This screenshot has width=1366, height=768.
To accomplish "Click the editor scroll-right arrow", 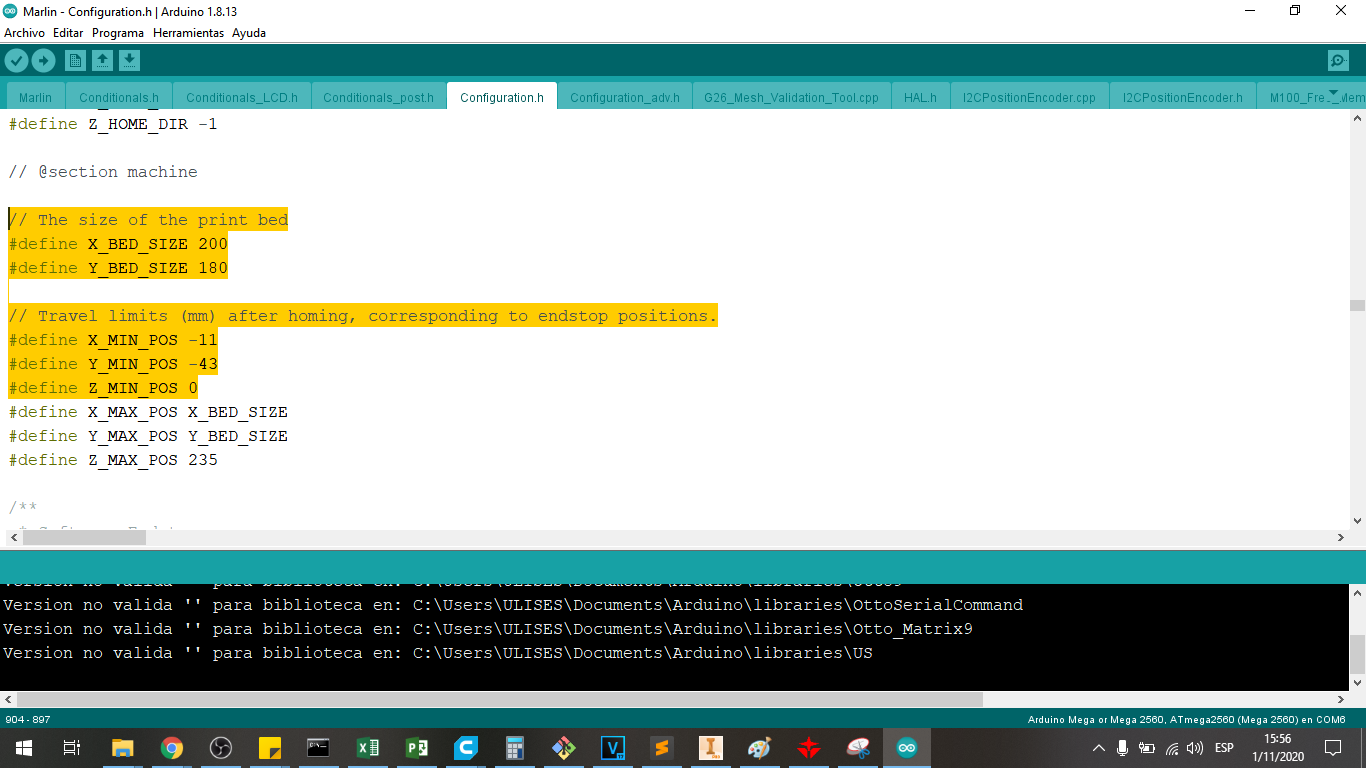I will (x=1341, y=537).
